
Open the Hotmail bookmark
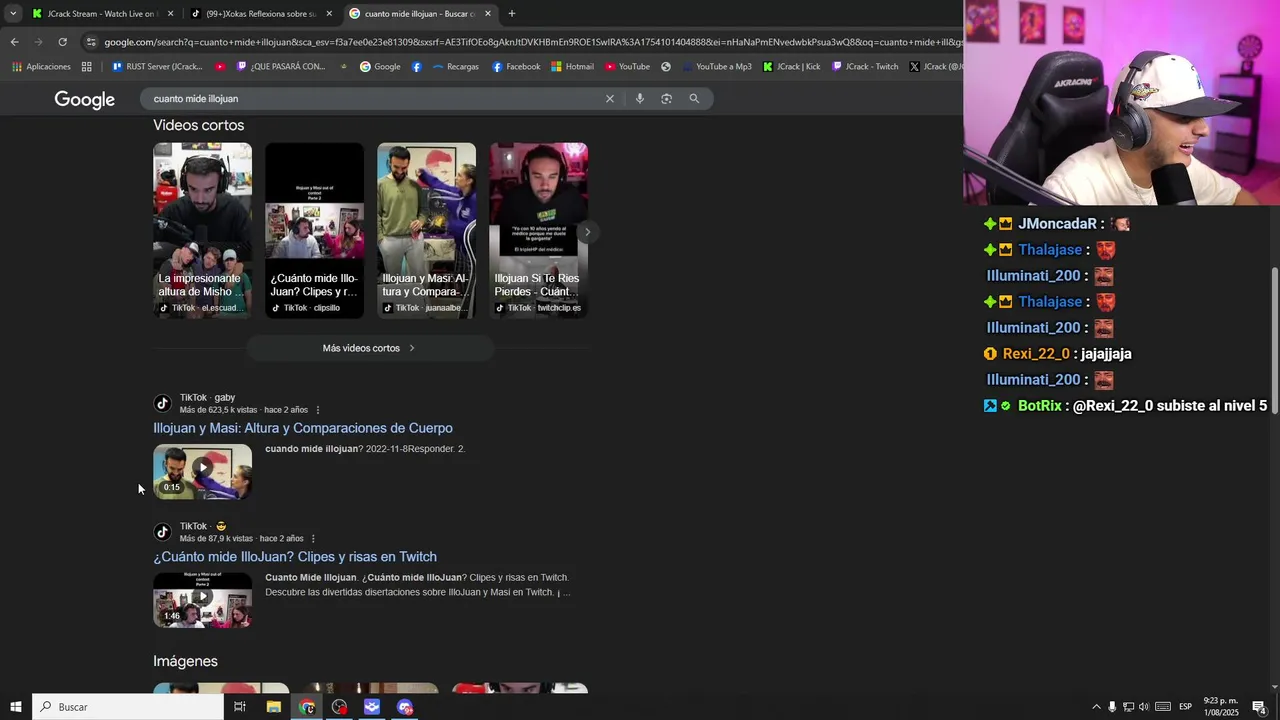coord(572,66)
